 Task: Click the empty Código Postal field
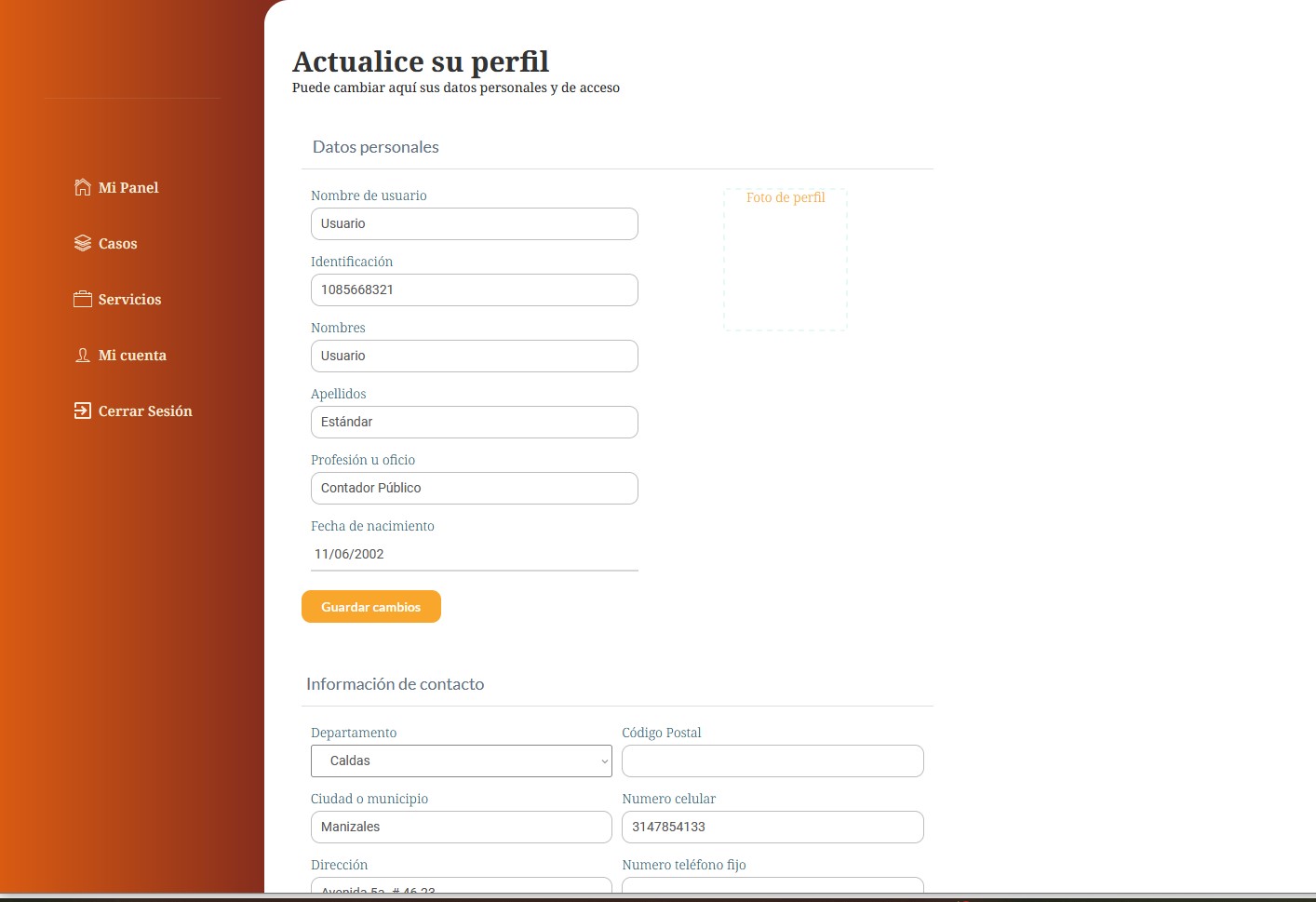click(772, 761)
